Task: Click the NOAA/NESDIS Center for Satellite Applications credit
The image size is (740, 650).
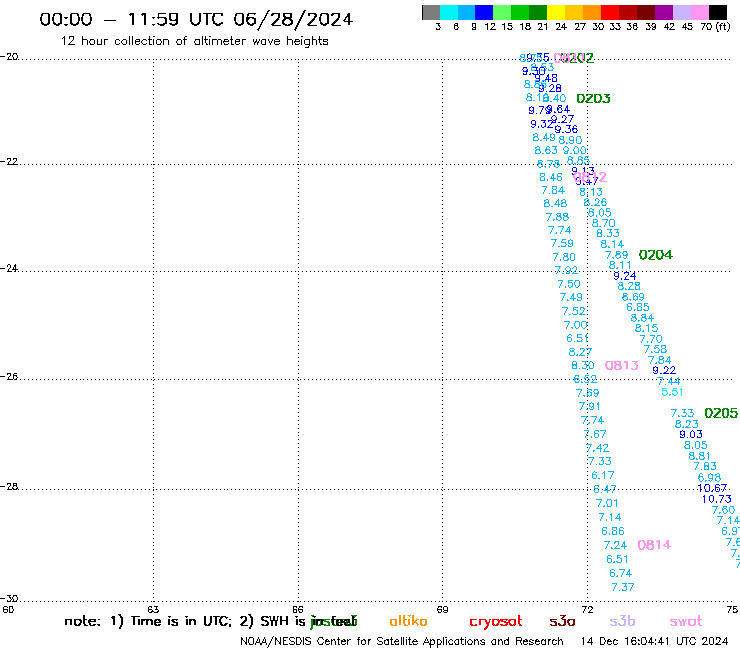Action: coord(402,642)
